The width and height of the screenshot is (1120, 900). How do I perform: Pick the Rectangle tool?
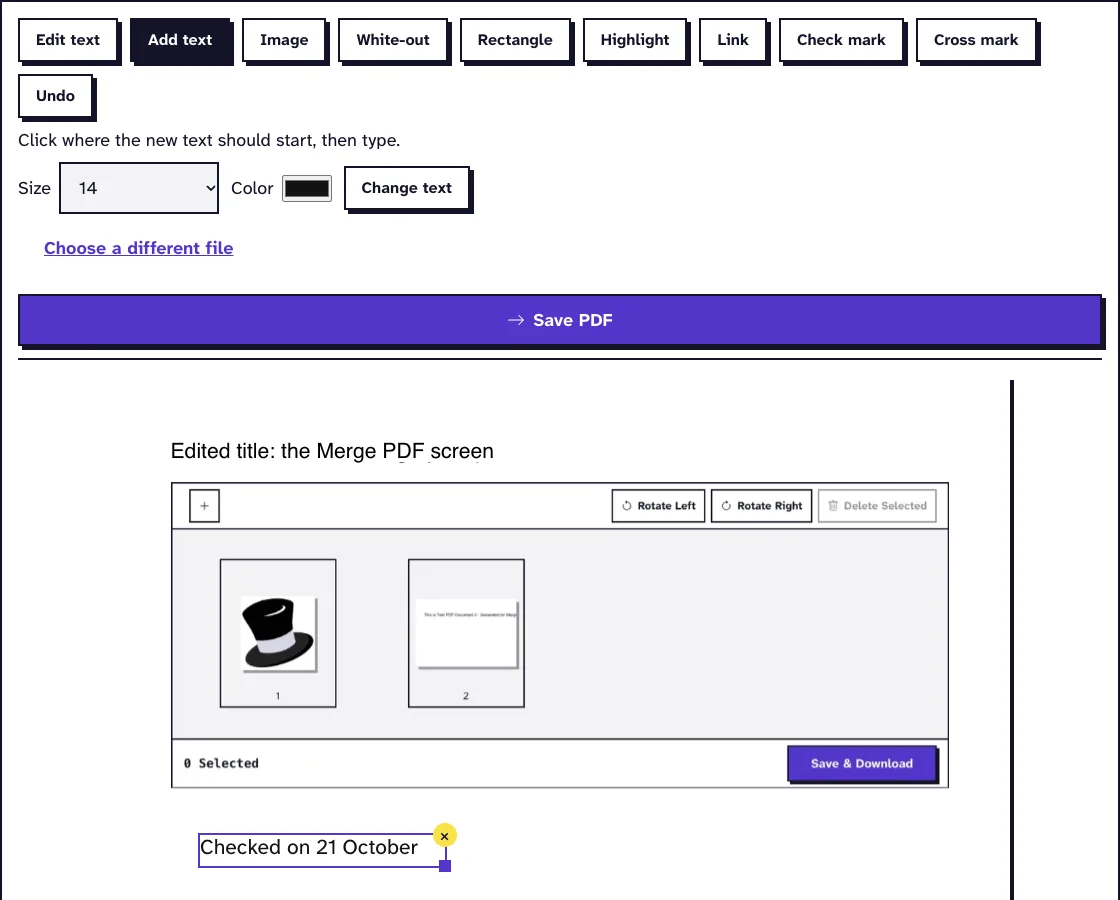pos(515,40)
